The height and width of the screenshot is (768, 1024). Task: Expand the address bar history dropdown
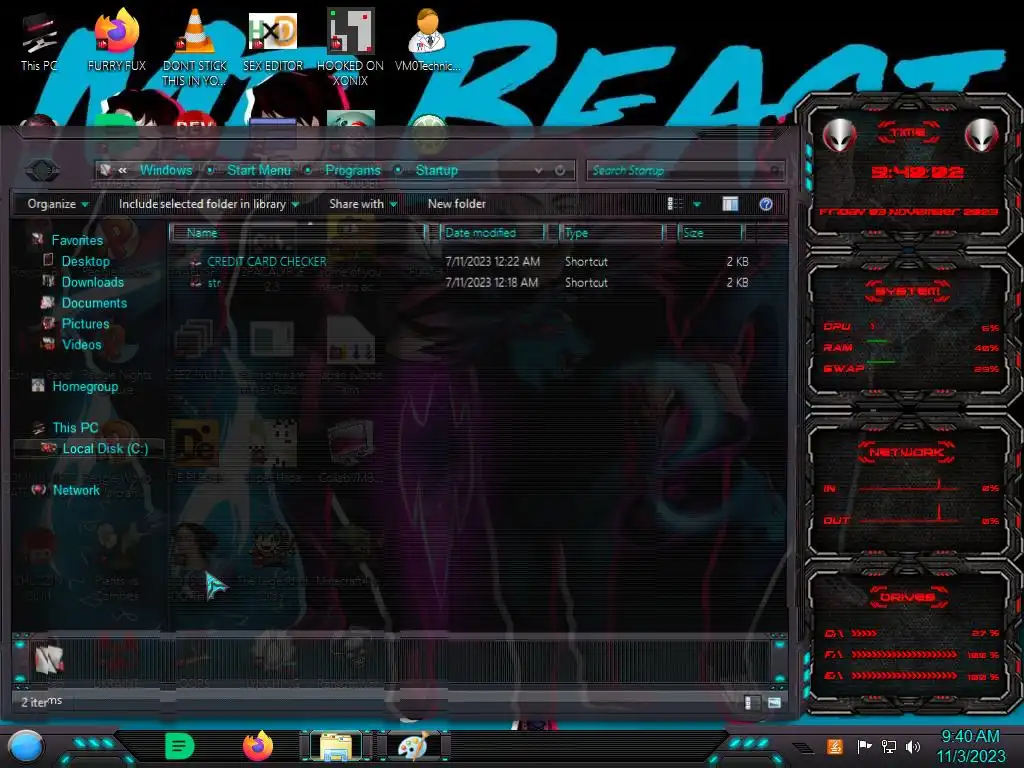point(539,170)
